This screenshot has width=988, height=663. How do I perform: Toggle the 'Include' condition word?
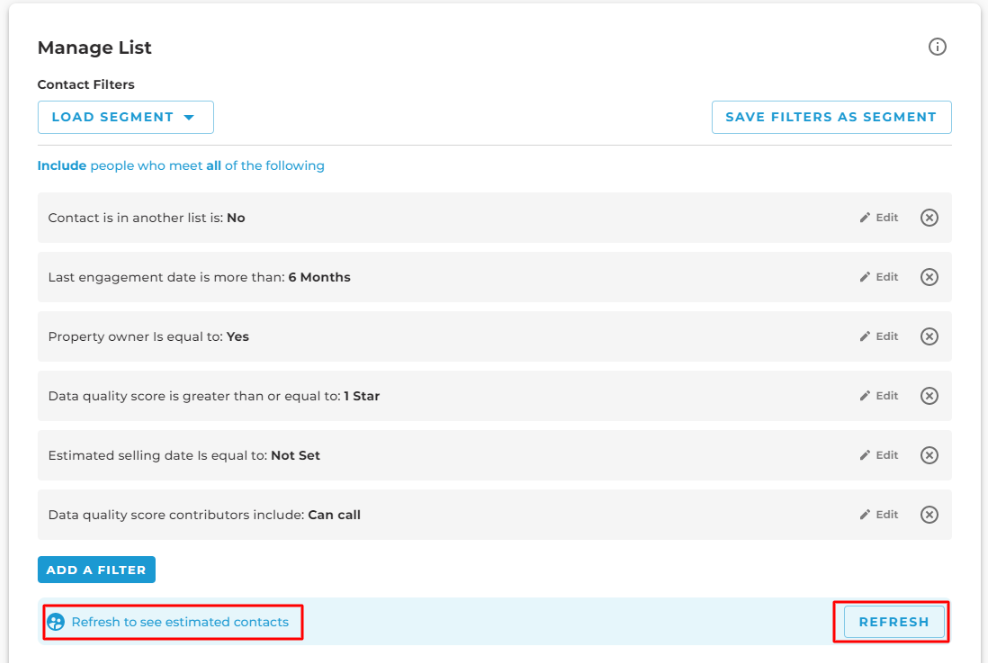coord(62,166)
